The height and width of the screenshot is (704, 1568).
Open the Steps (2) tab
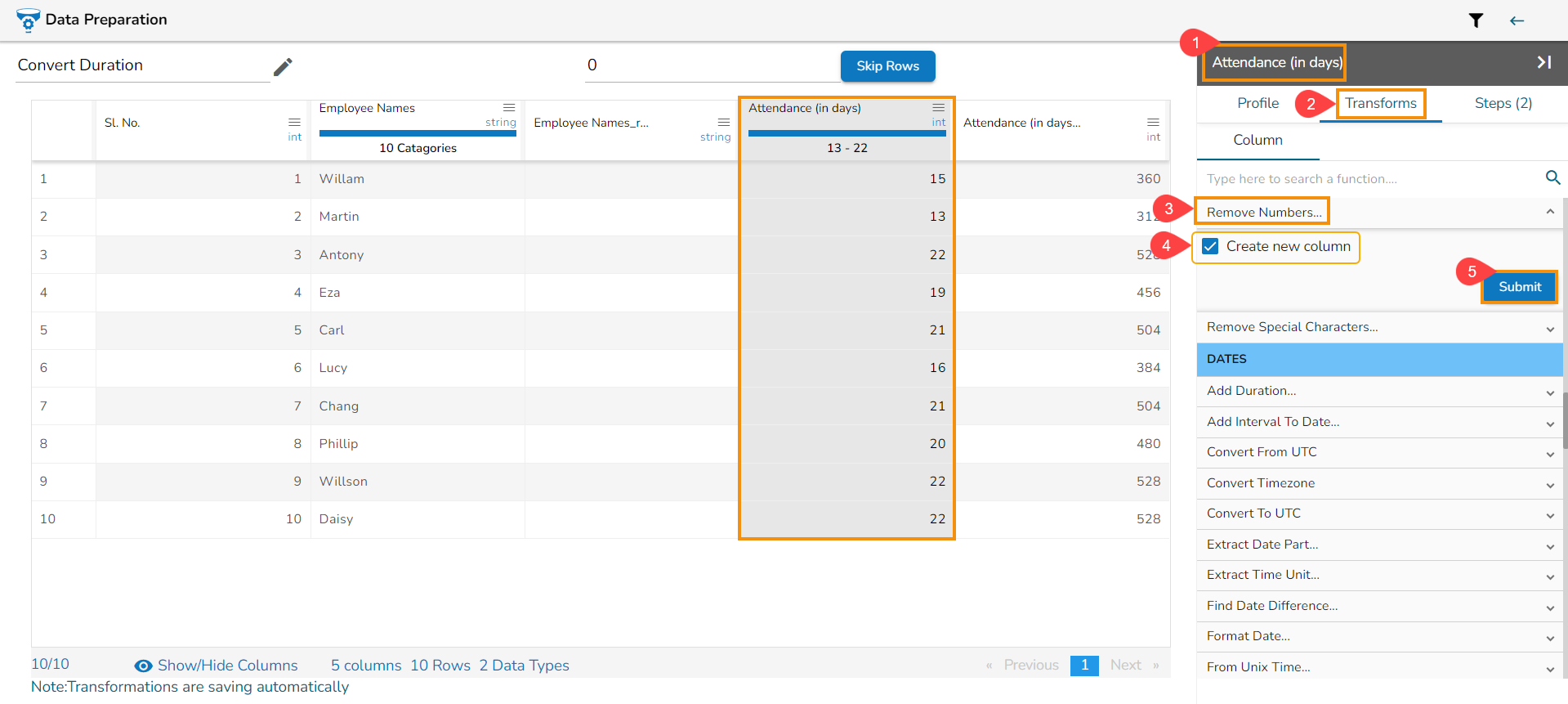pyautogui.click(x=1503, y=103)
